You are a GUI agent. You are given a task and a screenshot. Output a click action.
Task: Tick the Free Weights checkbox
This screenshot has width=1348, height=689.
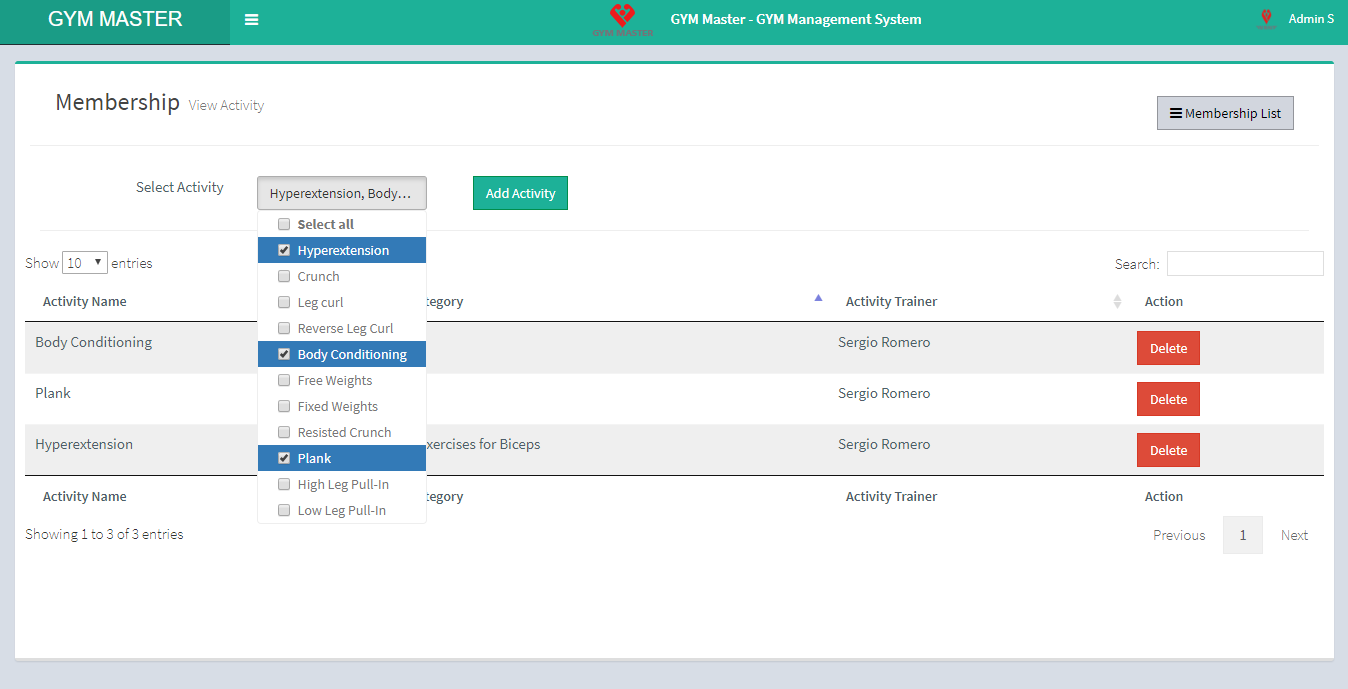point(284,381)
